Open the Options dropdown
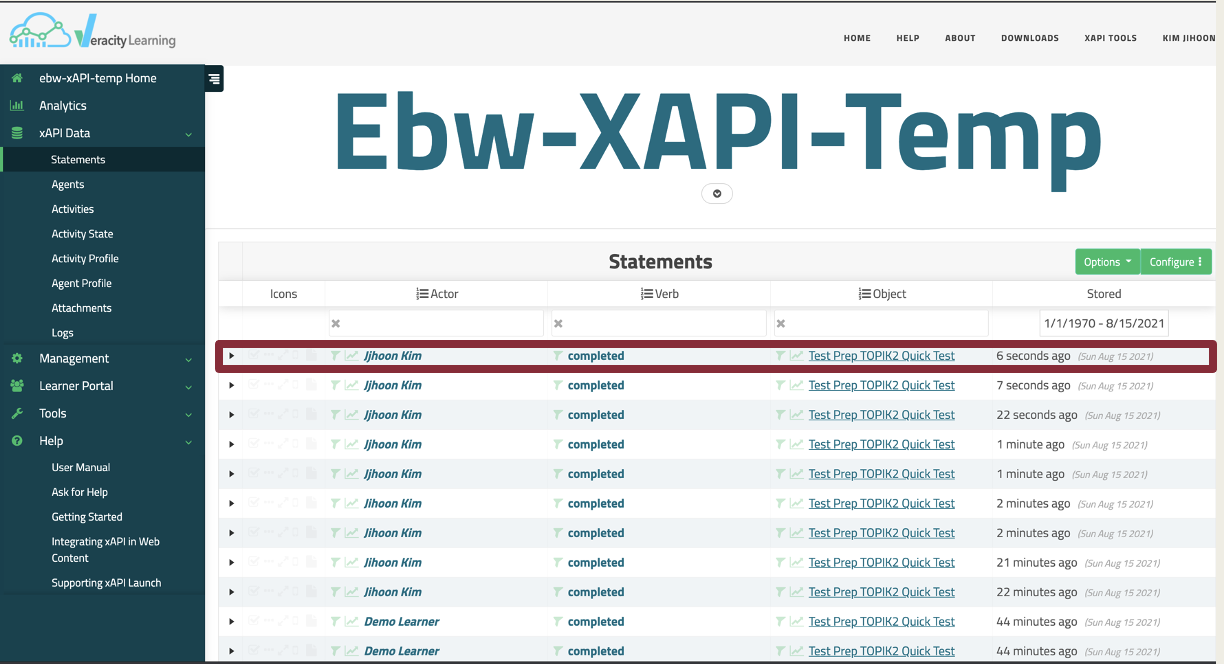Screen dimensions: 1224x664 (1107, 262)
